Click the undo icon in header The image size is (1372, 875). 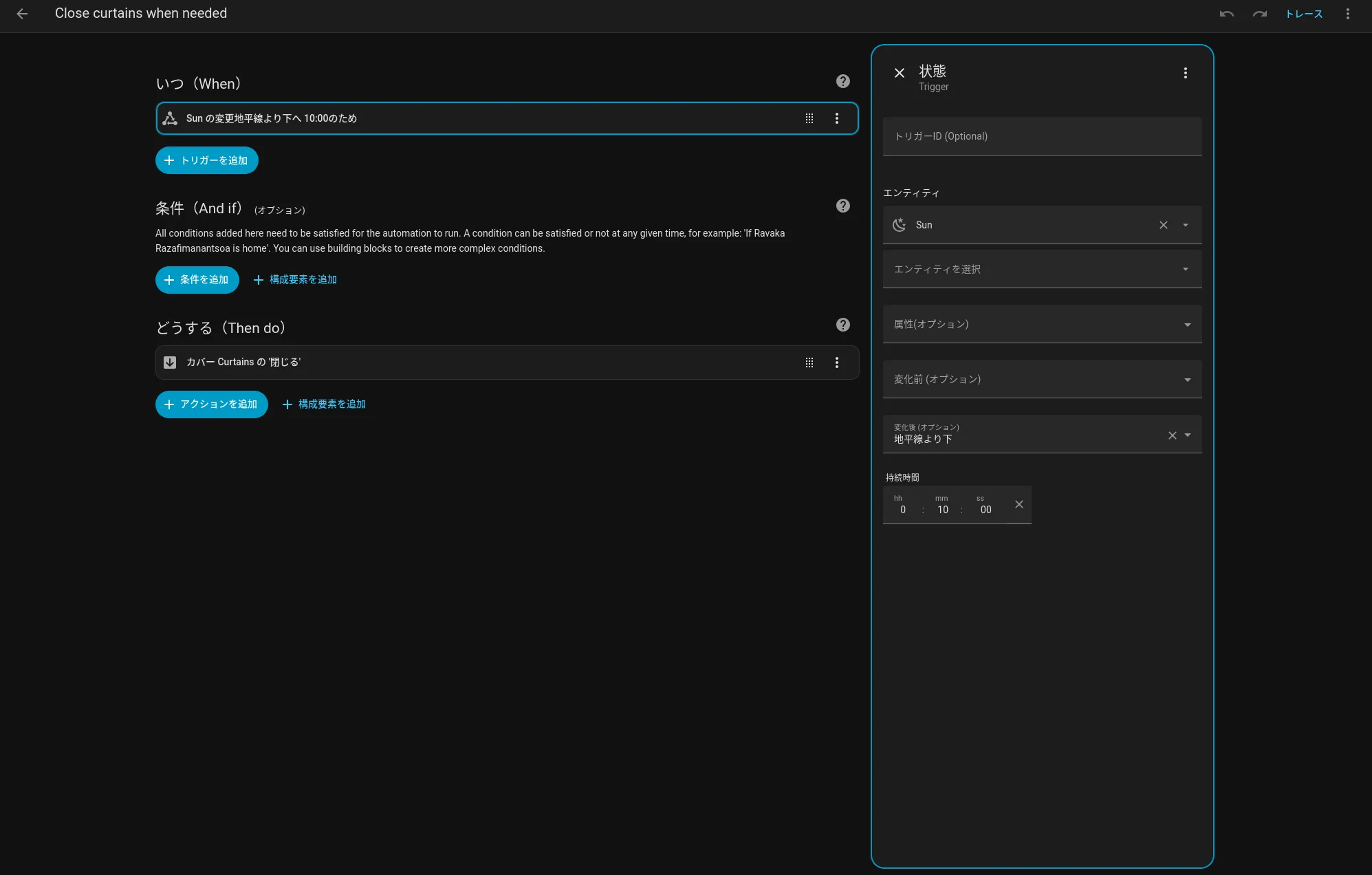(x=1226, y=14)
